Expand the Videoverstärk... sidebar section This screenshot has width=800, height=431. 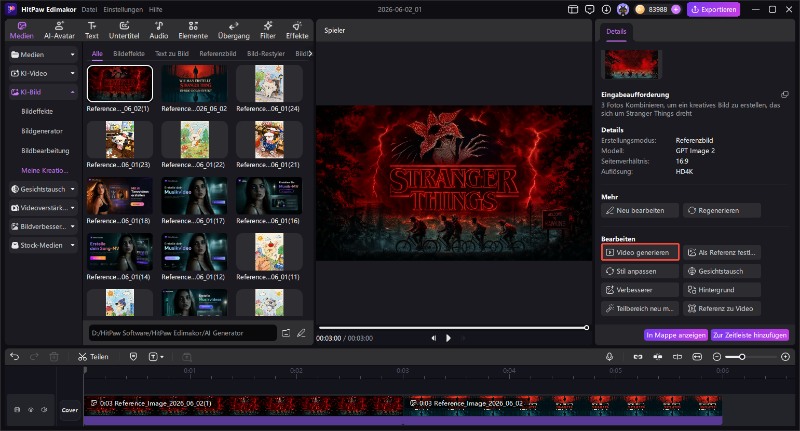pos(43,208)
